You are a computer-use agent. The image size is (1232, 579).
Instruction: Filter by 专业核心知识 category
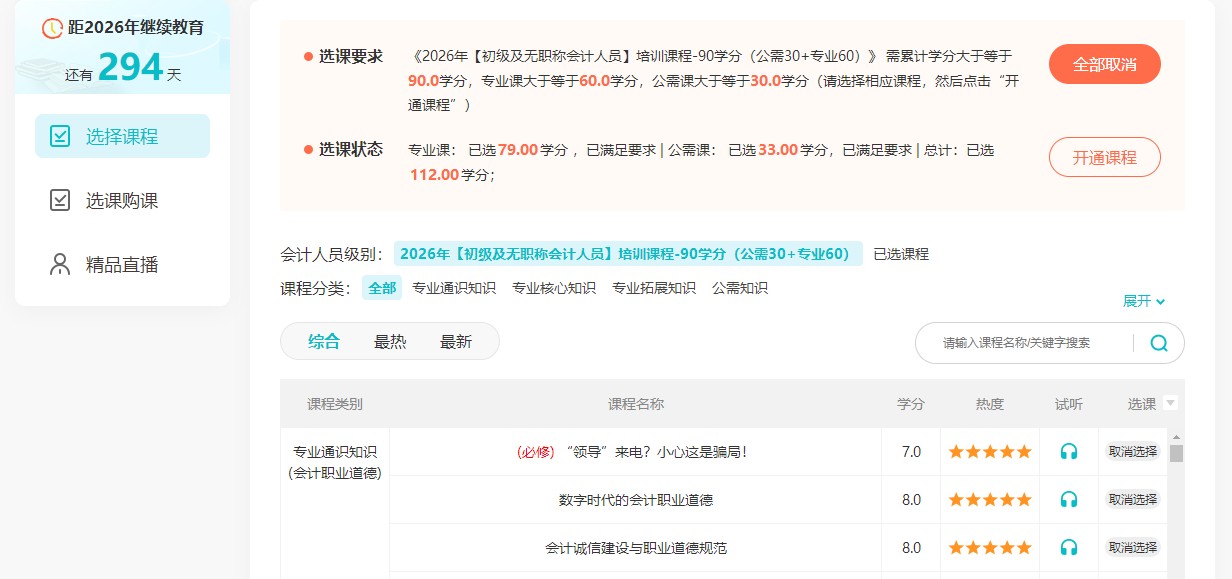coord(553,288)
